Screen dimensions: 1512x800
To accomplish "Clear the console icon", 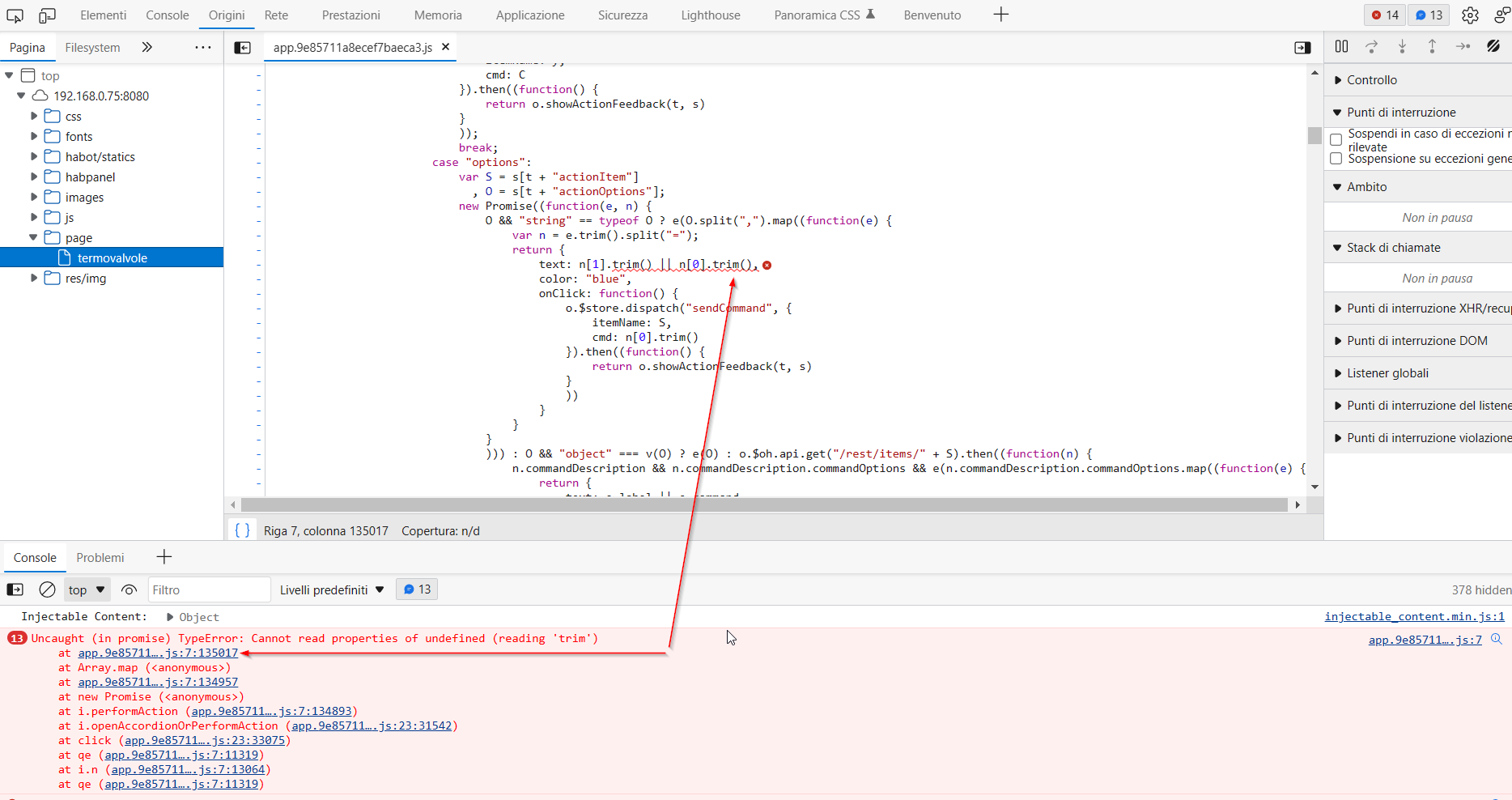I will click(x=48, y=589).
